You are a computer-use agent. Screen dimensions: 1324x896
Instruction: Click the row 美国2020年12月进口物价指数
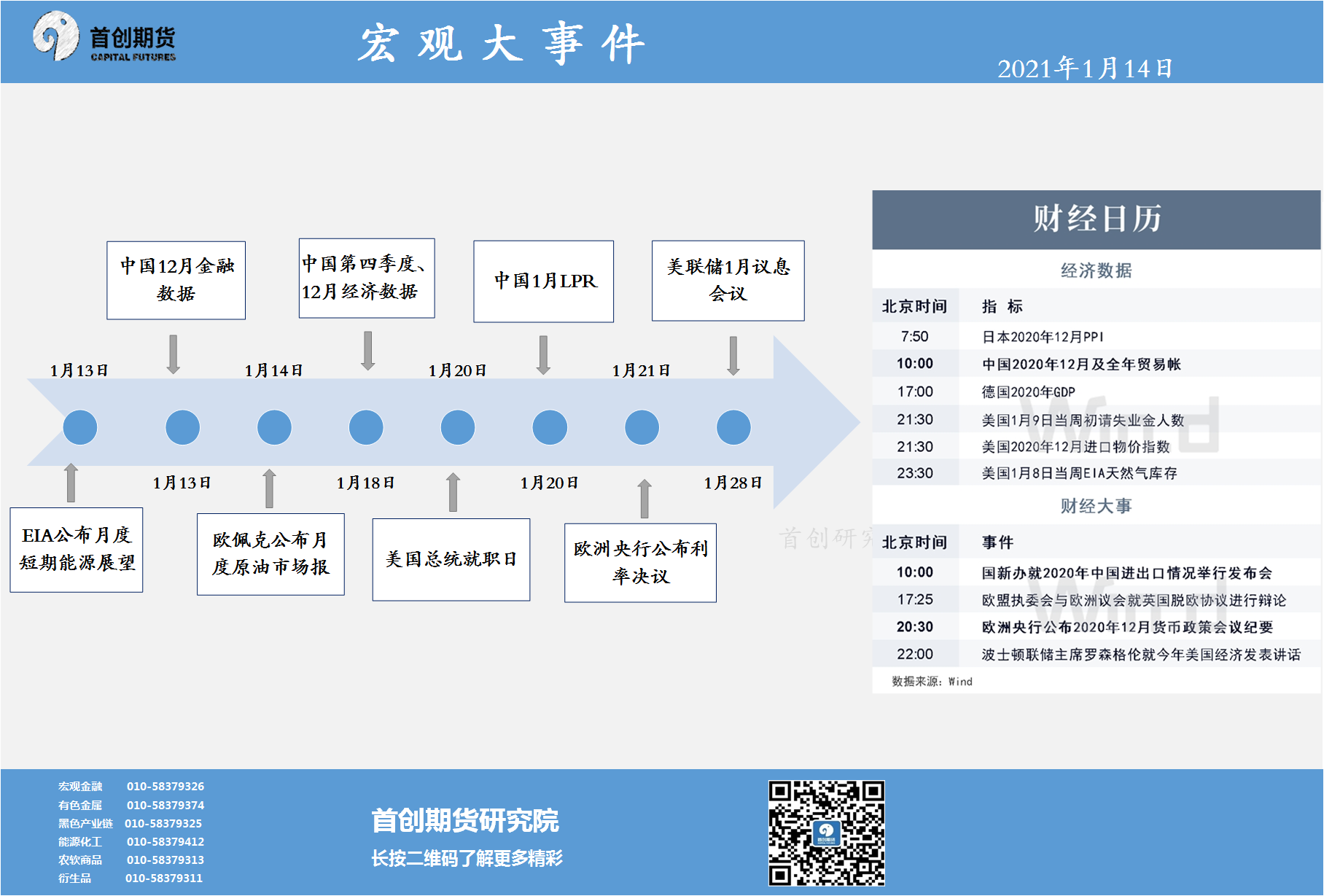click(x=1097, y=446)
